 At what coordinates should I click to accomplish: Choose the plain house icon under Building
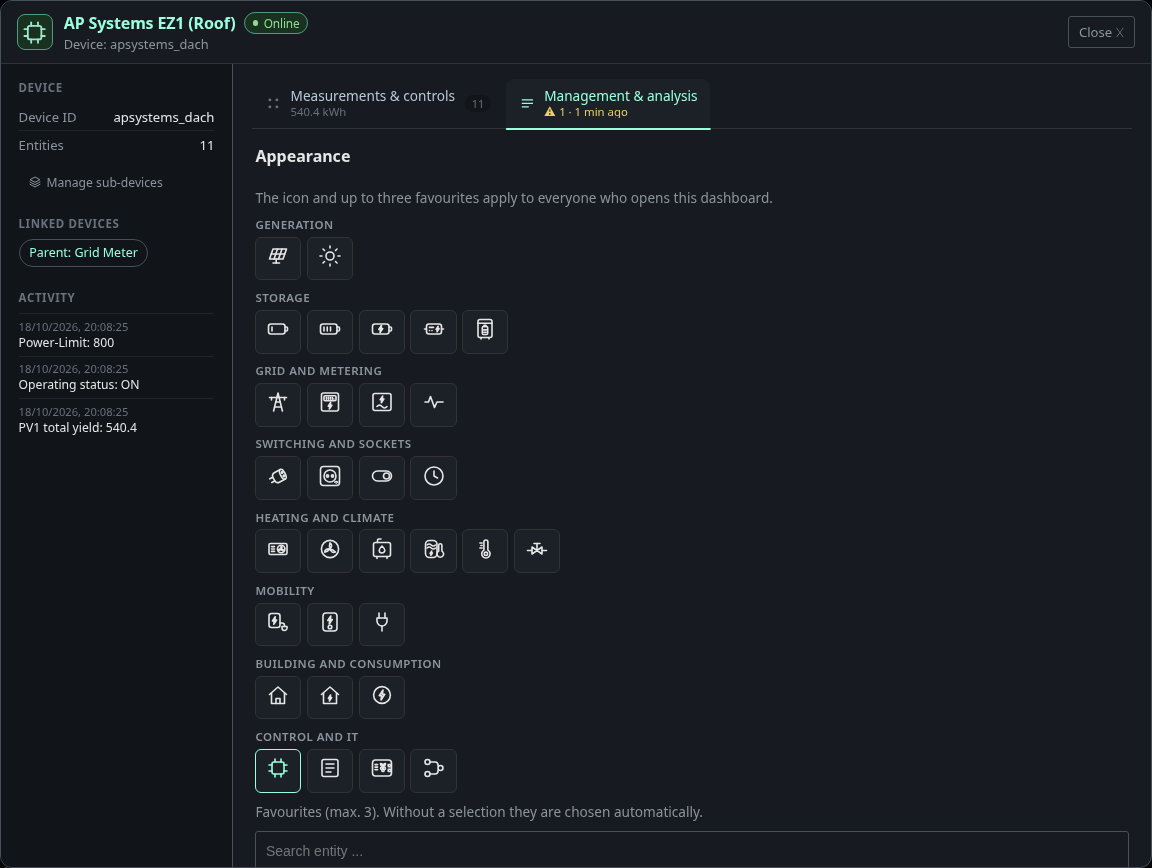(278, 697)
